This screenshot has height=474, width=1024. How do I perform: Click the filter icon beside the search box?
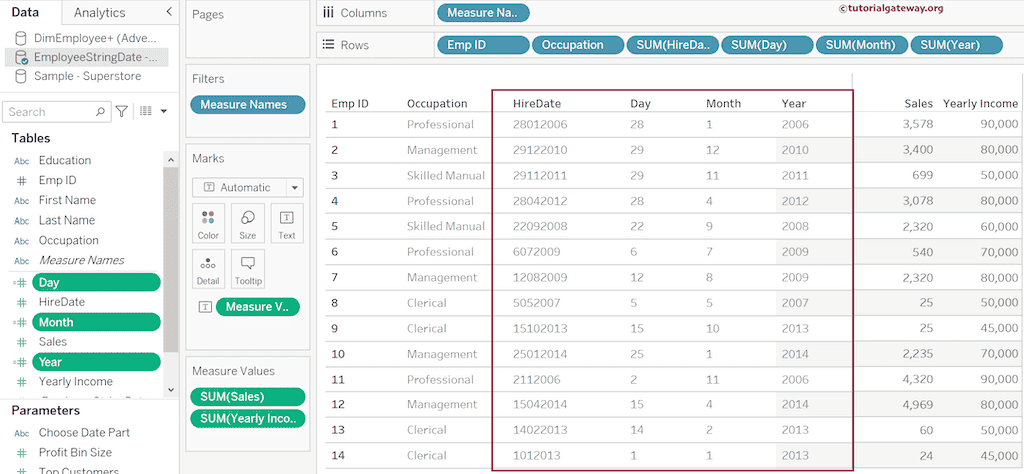coord(121,112)
